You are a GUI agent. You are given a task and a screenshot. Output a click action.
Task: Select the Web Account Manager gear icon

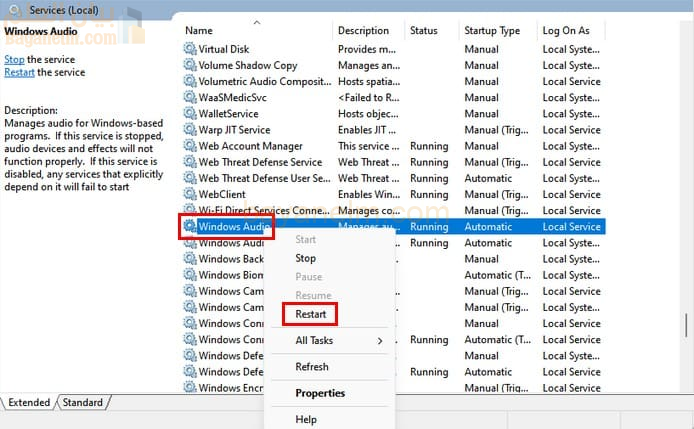point(190,146)
